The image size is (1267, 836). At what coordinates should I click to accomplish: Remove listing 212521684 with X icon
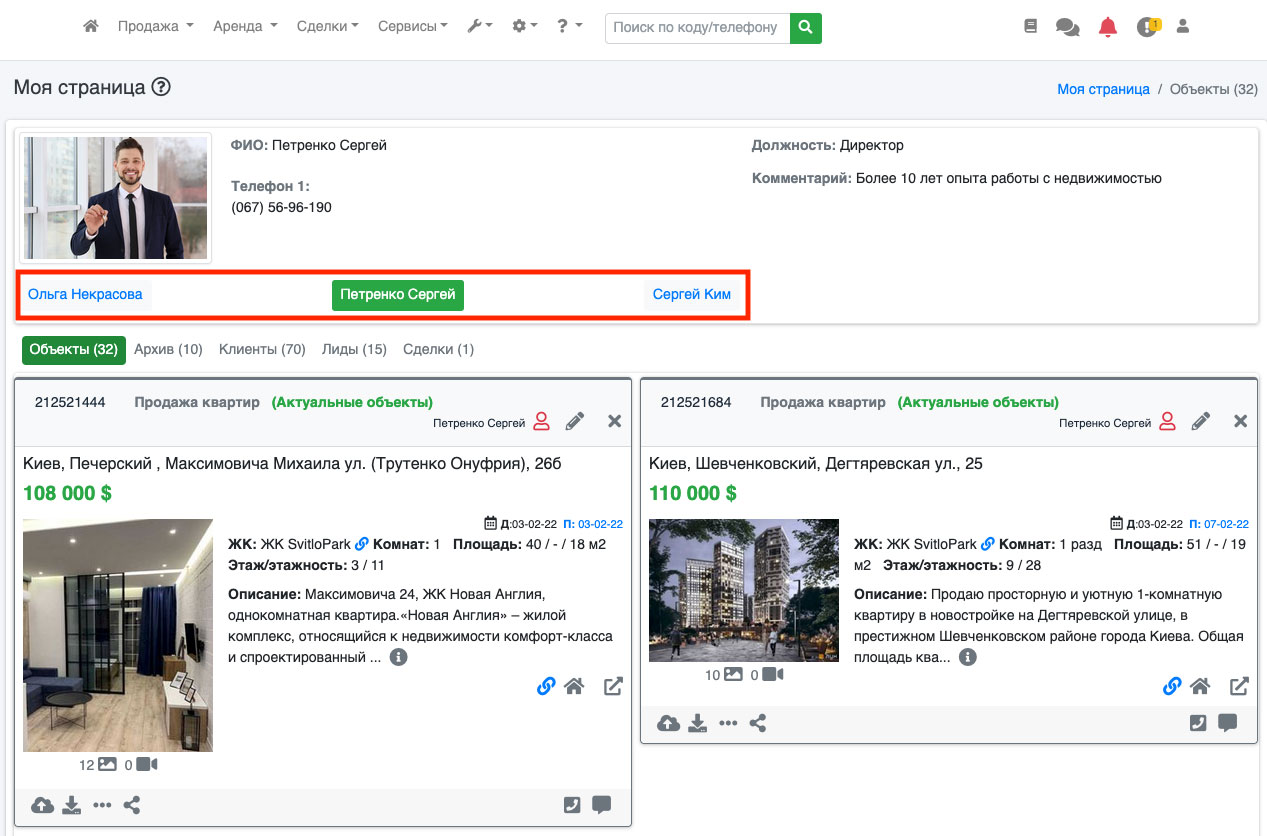[x=1240, y=421]
